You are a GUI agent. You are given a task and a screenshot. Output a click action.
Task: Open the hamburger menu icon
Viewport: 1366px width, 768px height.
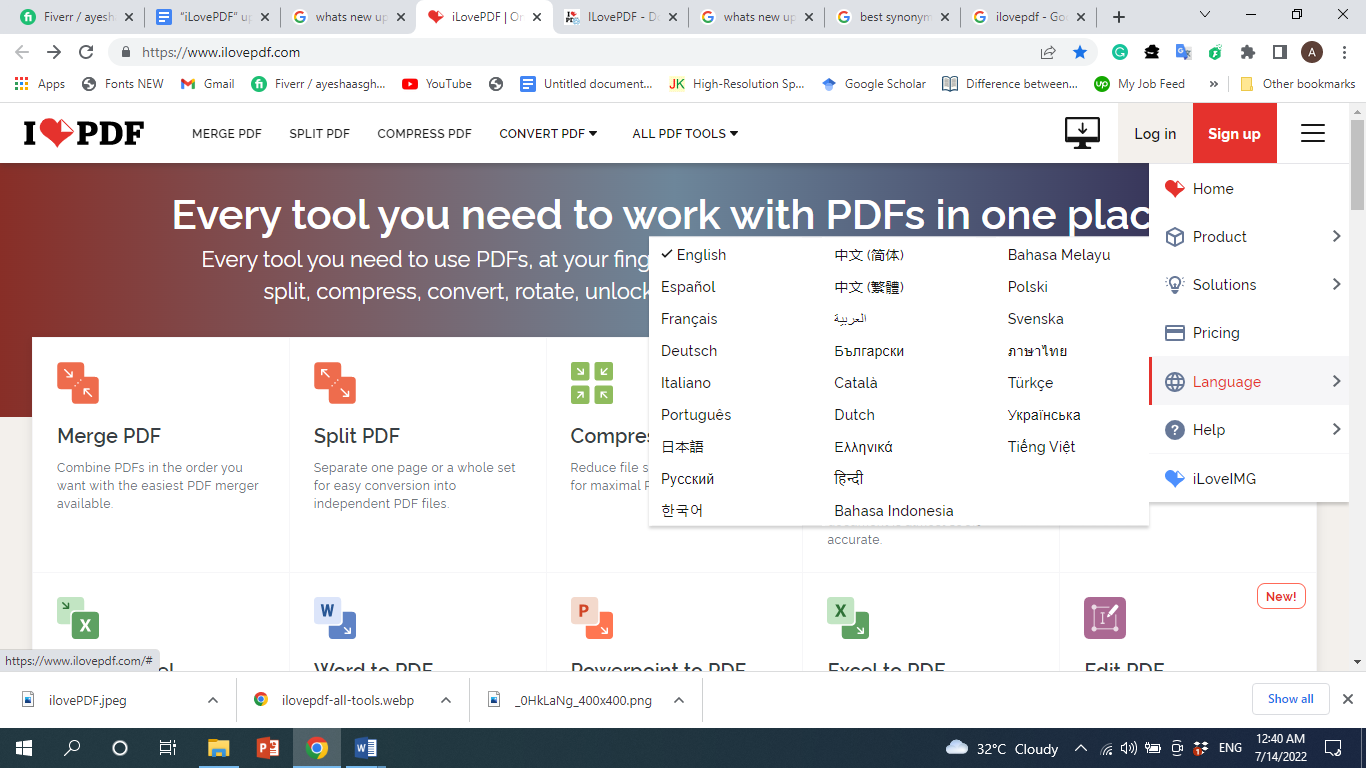1313,133
